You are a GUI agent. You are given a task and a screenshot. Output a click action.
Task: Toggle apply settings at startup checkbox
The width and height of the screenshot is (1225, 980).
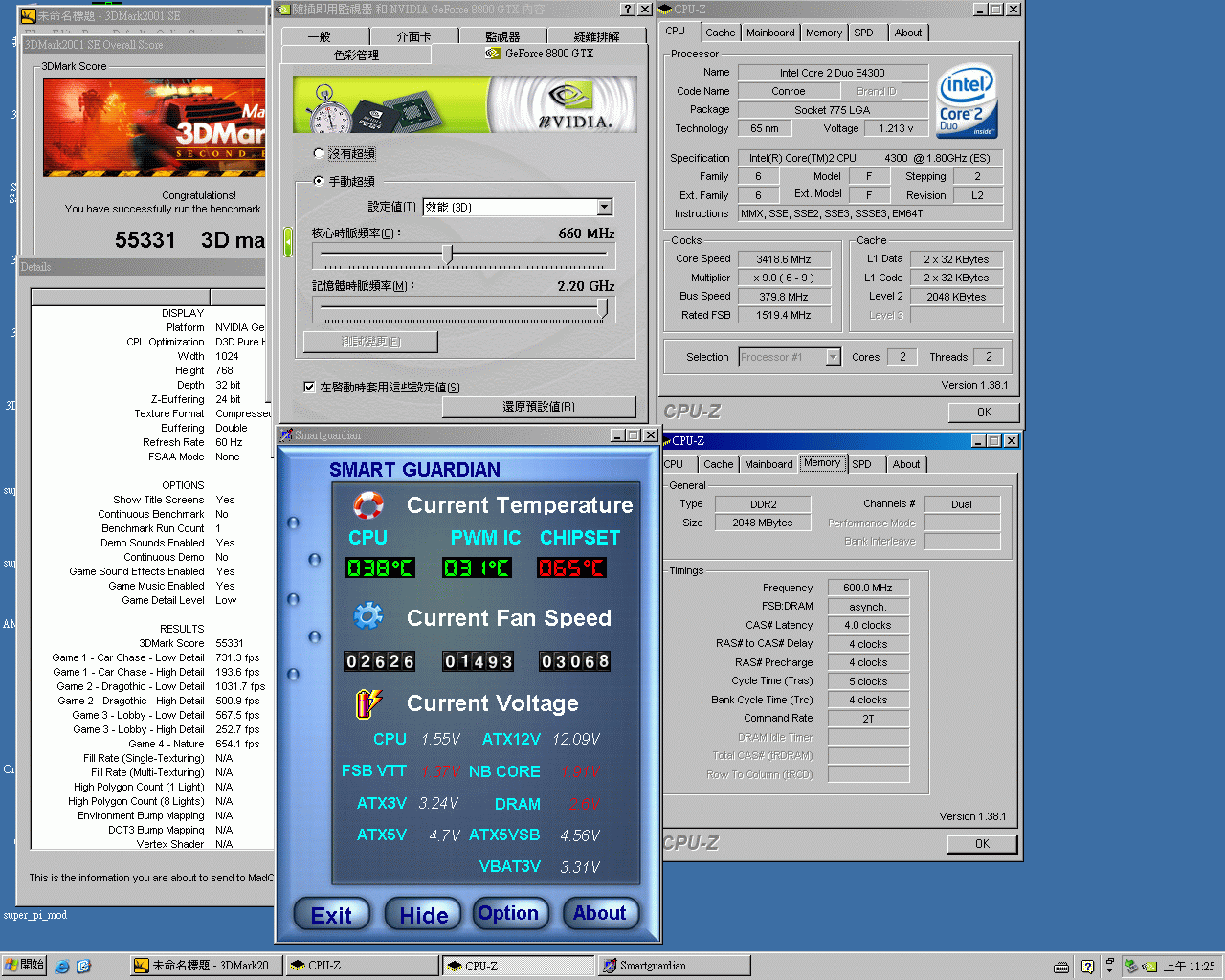[x=309, y=387]
